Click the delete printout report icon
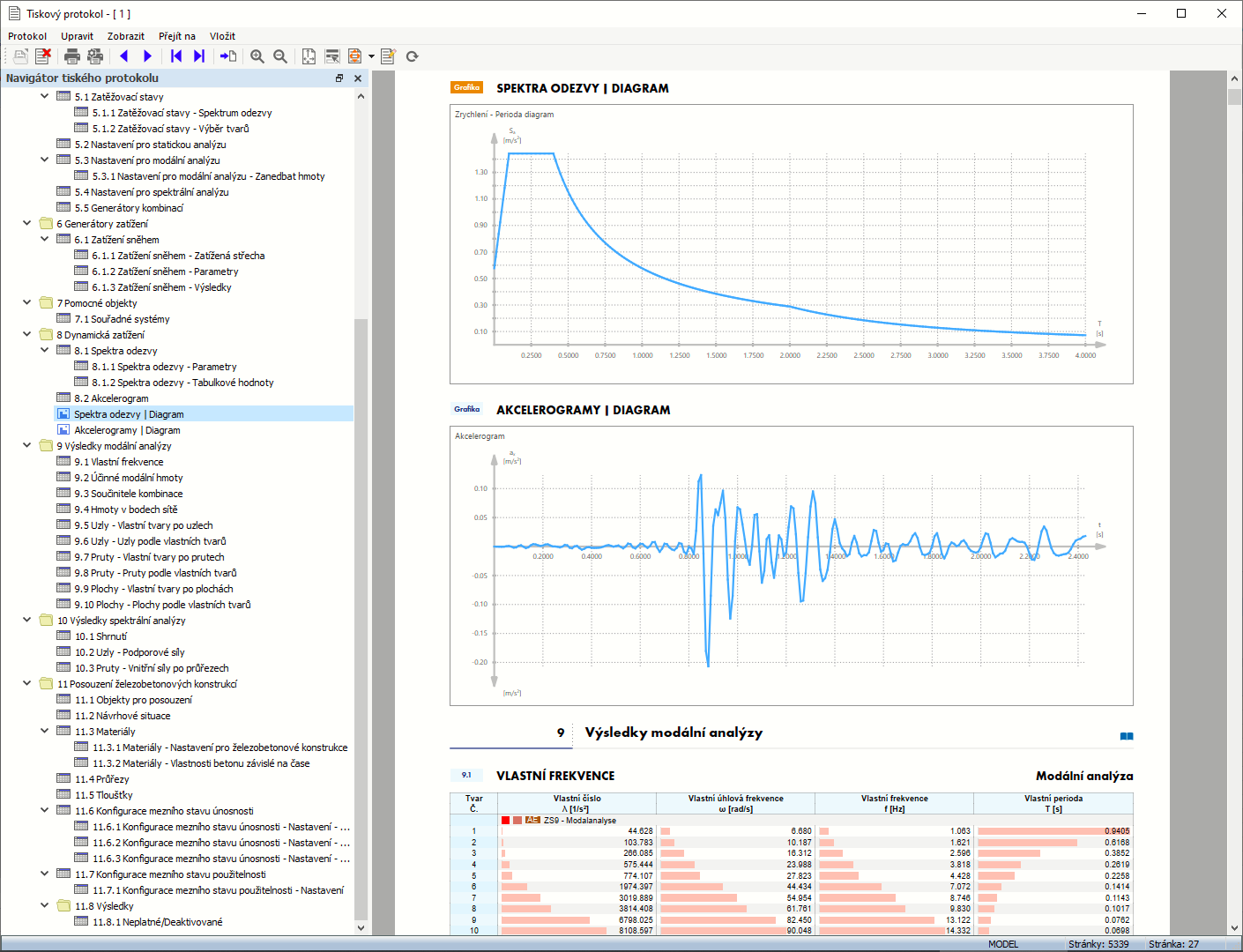The image size is (1243, 952). (43, 56)
